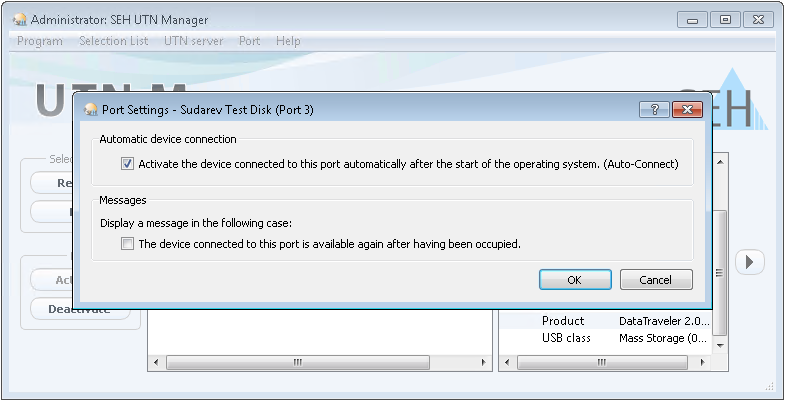Open the Port menu
The width and height of the screenshot is (786, 402).
[249, 41]
